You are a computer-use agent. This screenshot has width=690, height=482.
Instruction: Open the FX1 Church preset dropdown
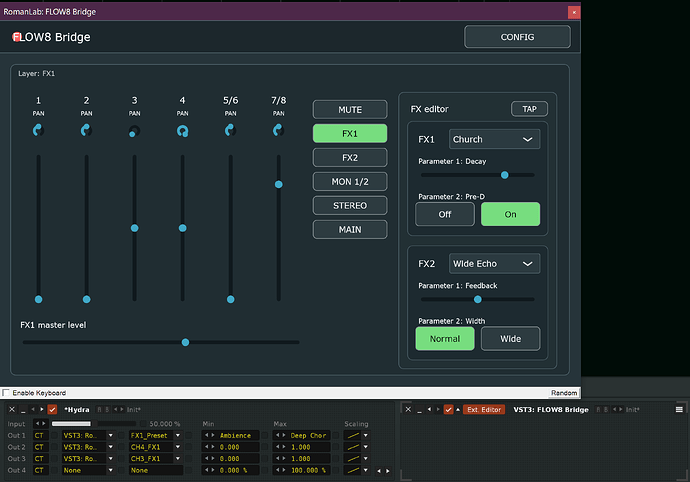tap(494, 139)
